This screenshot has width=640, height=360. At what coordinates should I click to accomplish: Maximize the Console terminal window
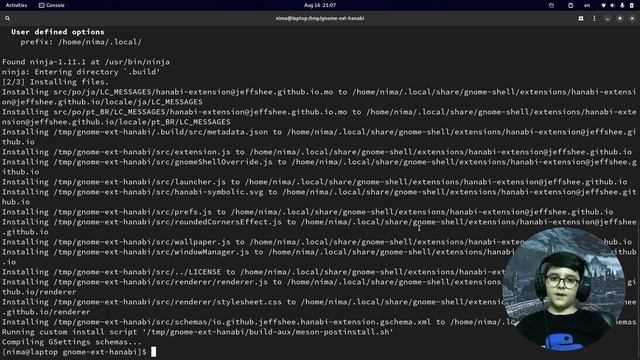[x=620, y=18]
